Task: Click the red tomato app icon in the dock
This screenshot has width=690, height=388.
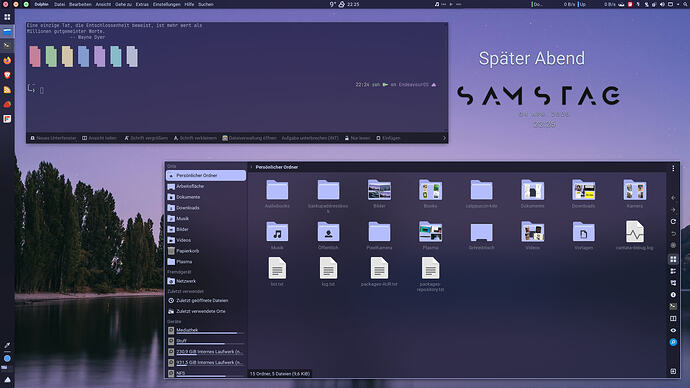Action: click(7, 104)
